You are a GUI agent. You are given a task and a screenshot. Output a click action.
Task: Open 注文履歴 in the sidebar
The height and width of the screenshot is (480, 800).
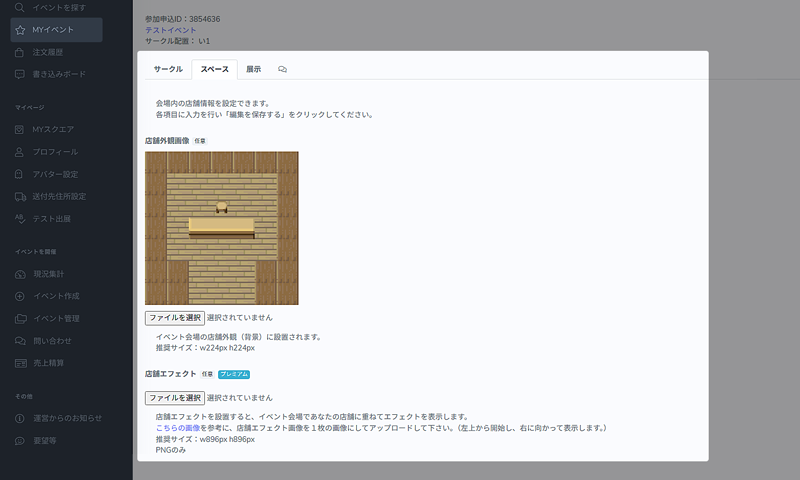click(48, 52)
